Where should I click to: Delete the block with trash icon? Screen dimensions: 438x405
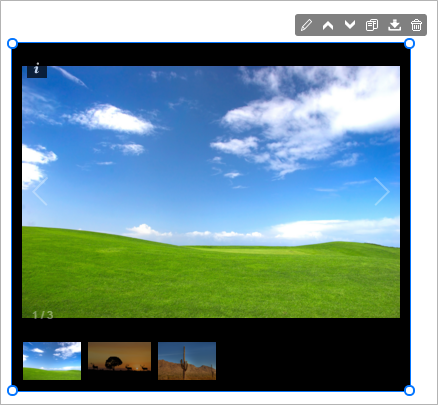pyautogui.click(x=416, y=25)
